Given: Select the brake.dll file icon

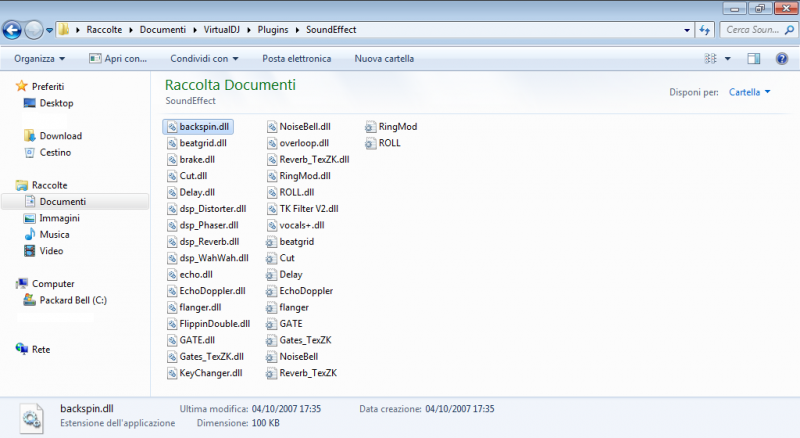Looking at the screenshot, I should click(171, 160).
